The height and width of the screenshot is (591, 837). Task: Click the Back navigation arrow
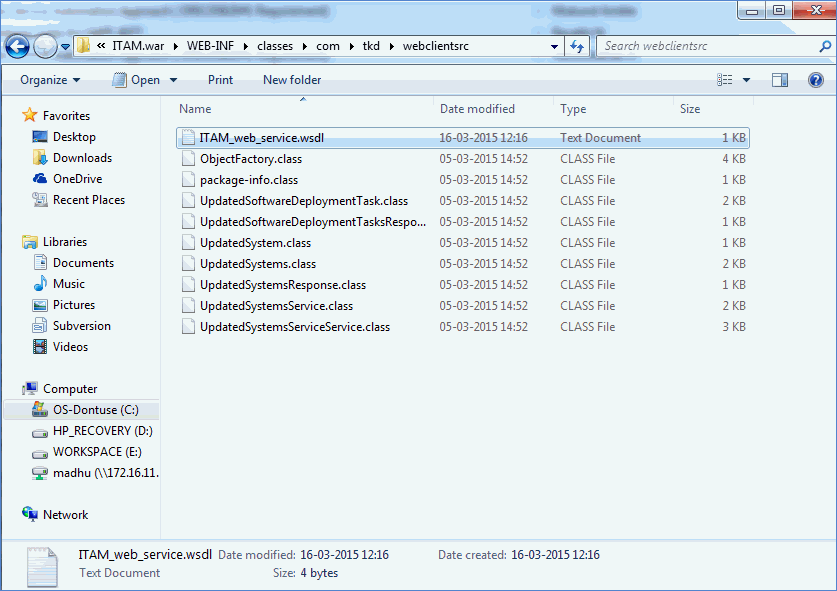click(17, 45)
